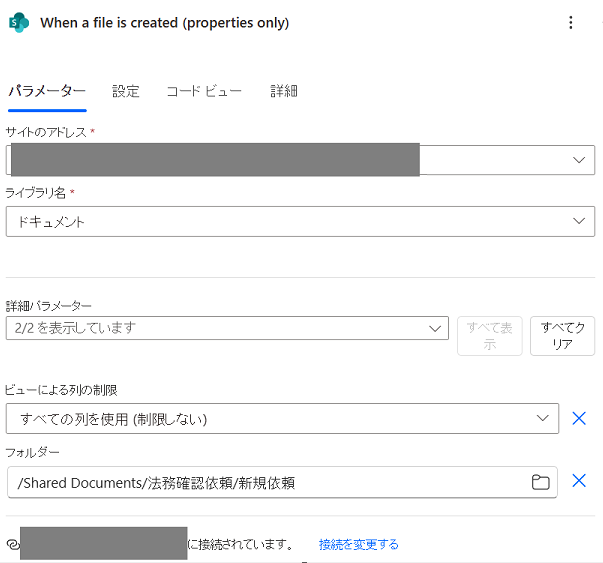Click the すべて表示 button
The width and height of the screenshot is (603, 563).
pos(490,336)
